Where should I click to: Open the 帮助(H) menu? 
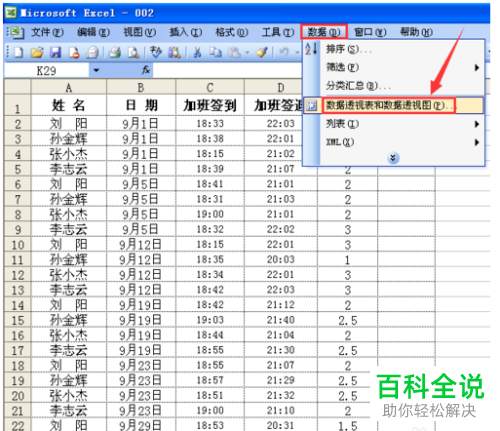(416, 32)
